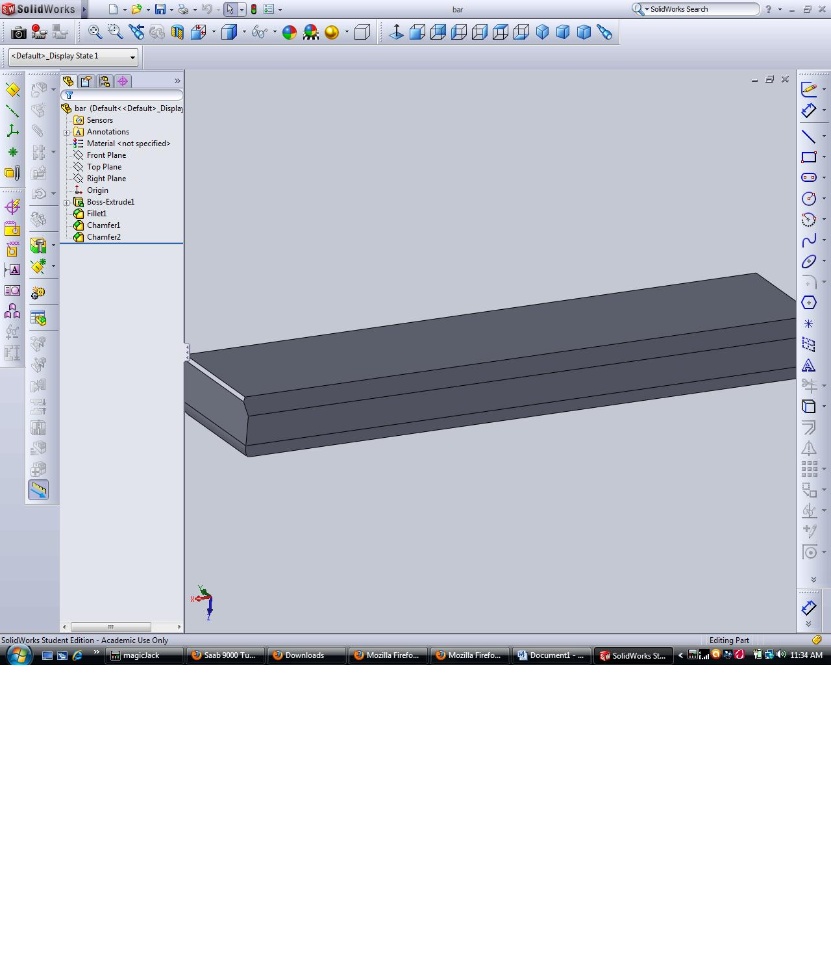Open the Section View tool
The image size is (831, 960).
coord(178,32)
